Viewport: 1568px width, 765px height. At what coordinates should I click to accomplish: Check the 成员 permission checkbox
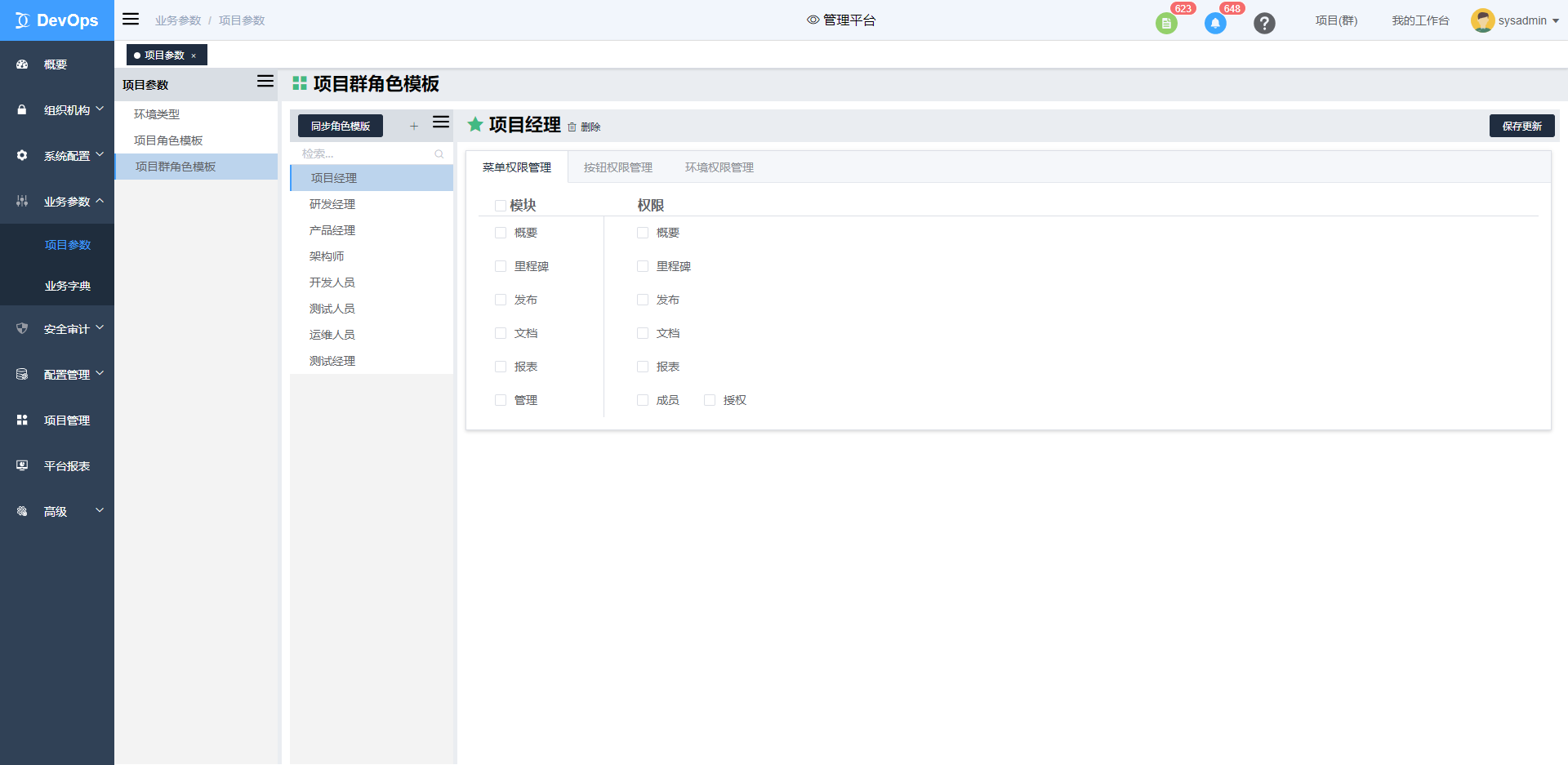click(x=643, y=400)
